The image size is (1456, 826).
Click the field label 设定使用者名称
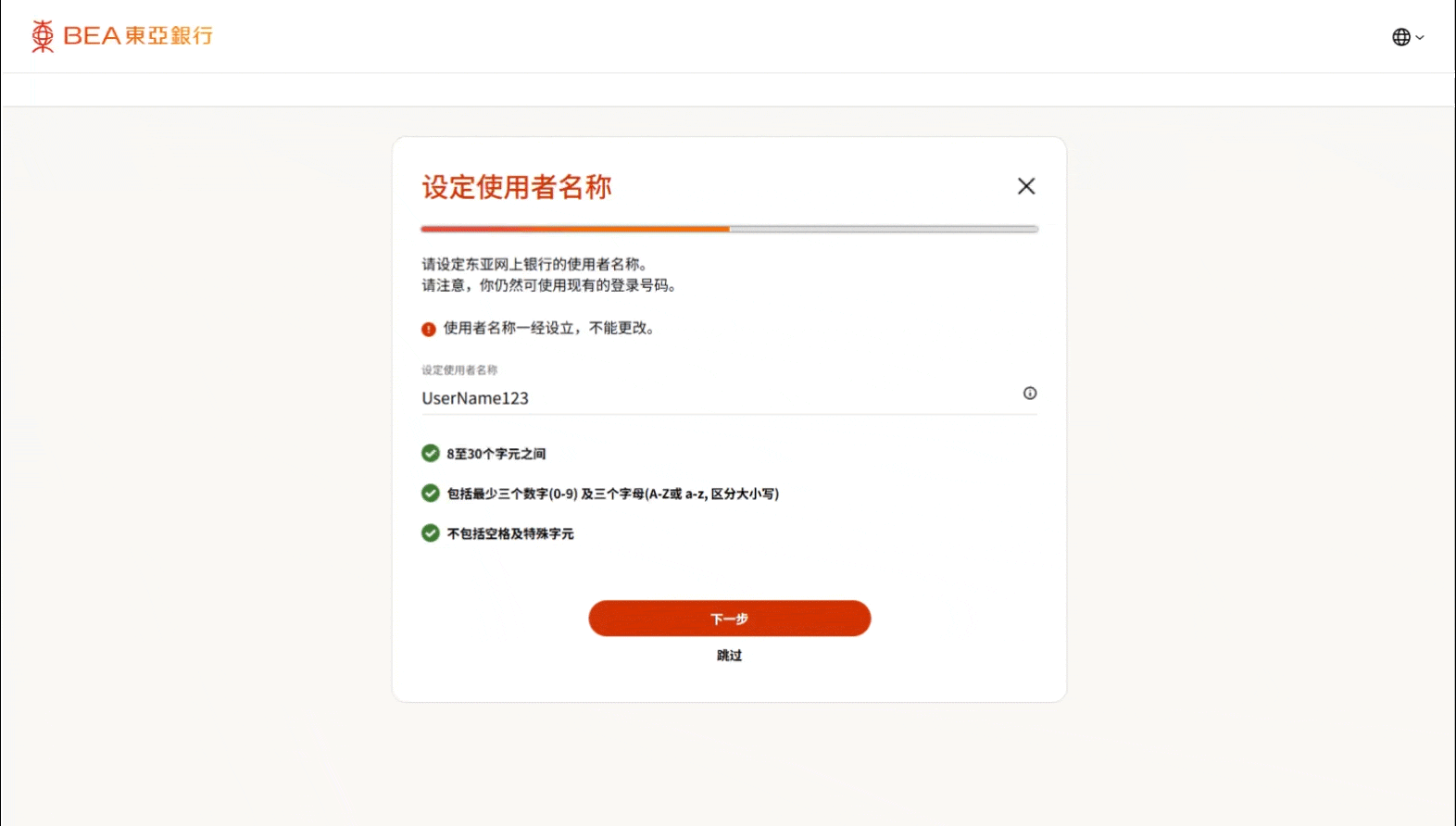459,370
